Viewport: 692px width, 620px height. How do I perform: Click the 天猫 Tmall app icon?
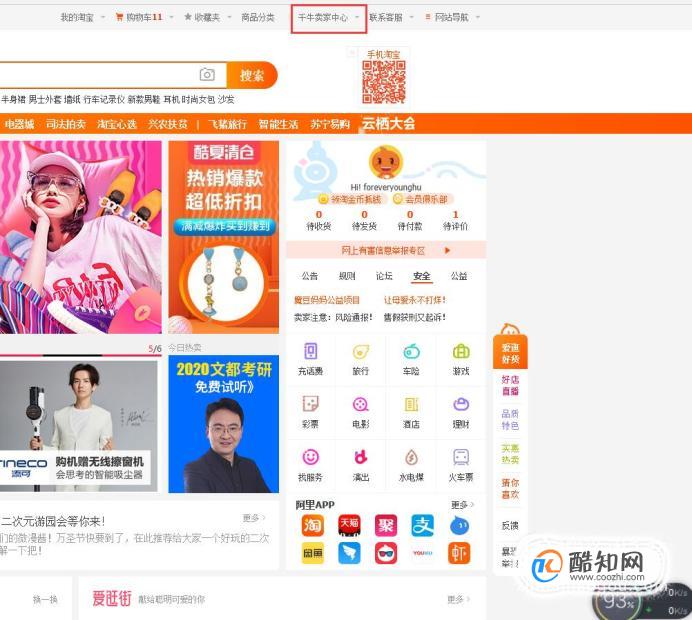click(349, 526)
